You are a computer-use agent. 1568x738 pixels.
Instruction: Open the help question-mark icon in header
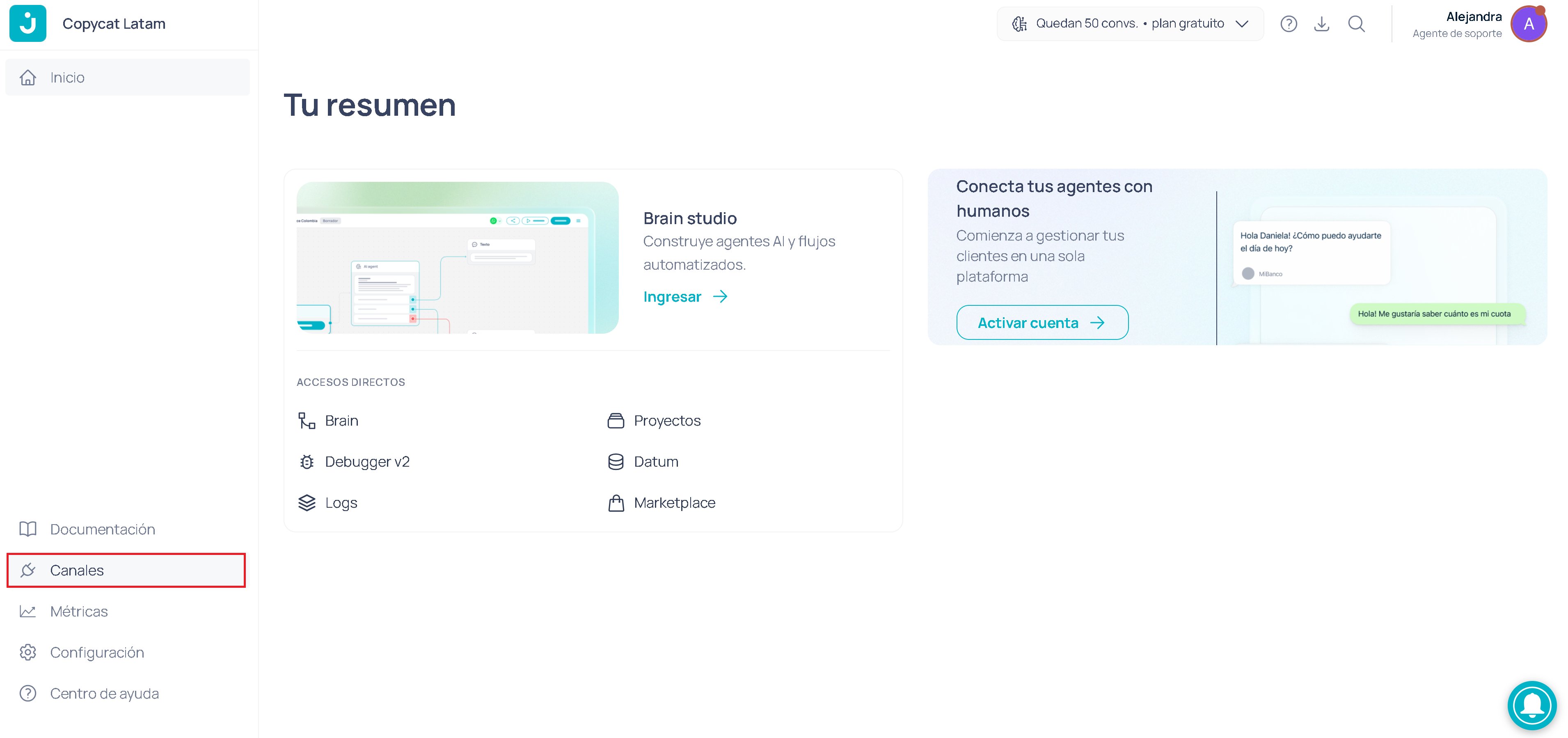(1289, 24)
